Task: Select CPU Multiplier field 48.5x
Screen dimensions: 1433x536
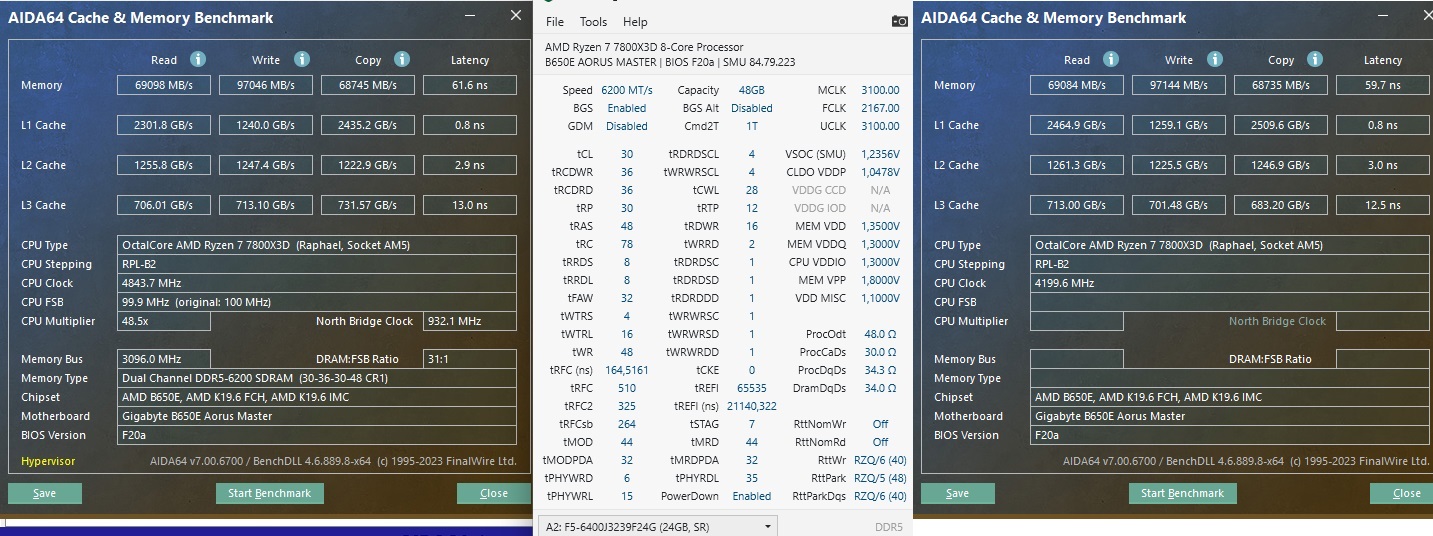Action: point(164,321)
